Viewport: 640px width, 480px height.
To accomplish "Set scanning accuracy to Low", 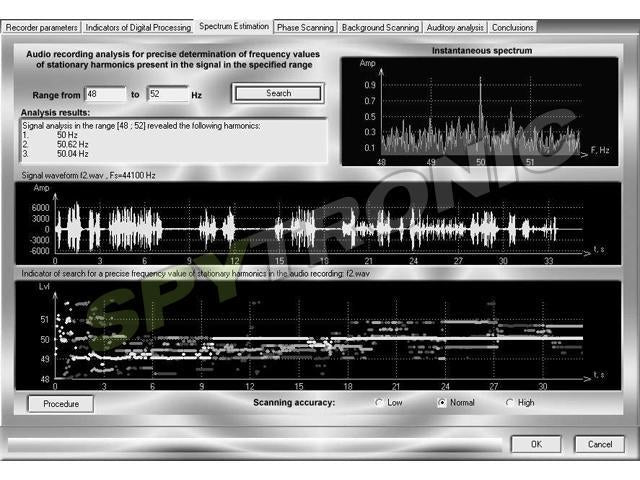I will (x=389, y=403).
